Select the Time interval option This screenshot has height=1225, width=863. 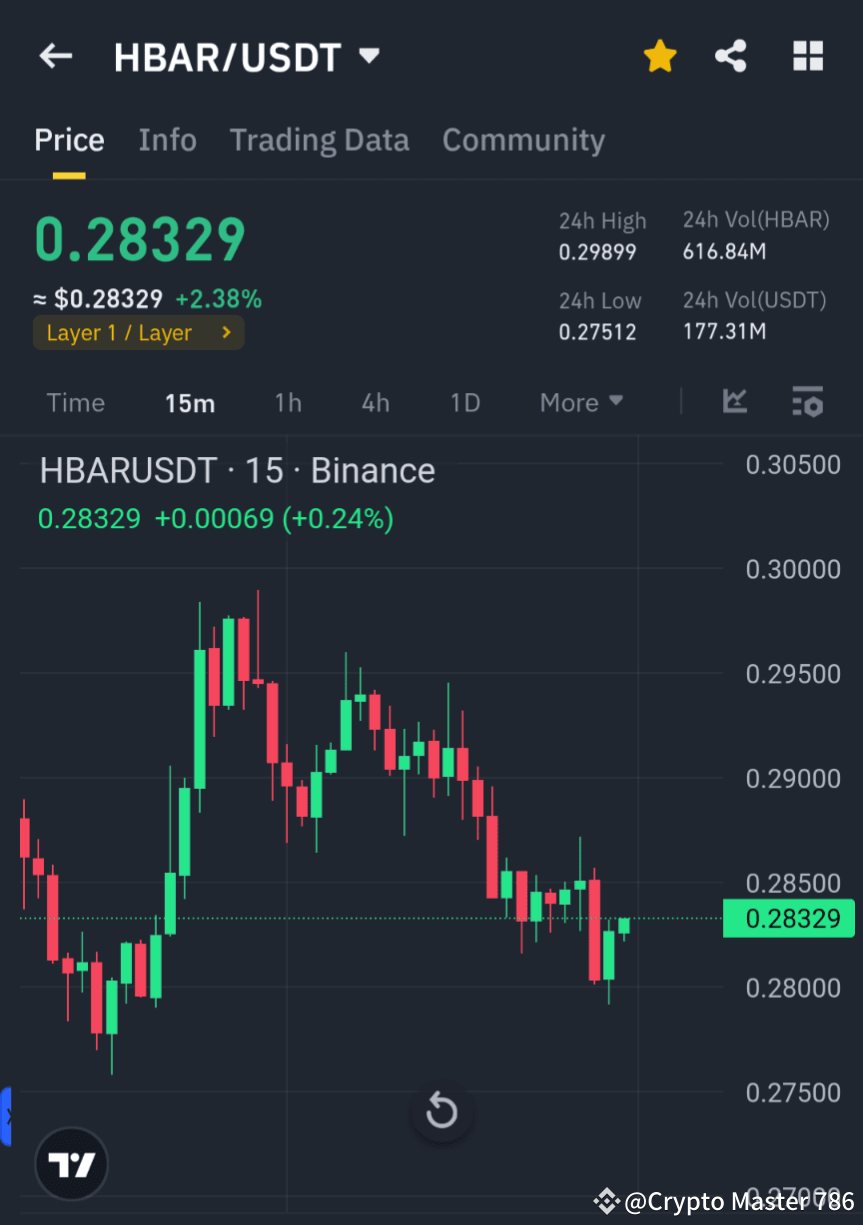point(75,402)
